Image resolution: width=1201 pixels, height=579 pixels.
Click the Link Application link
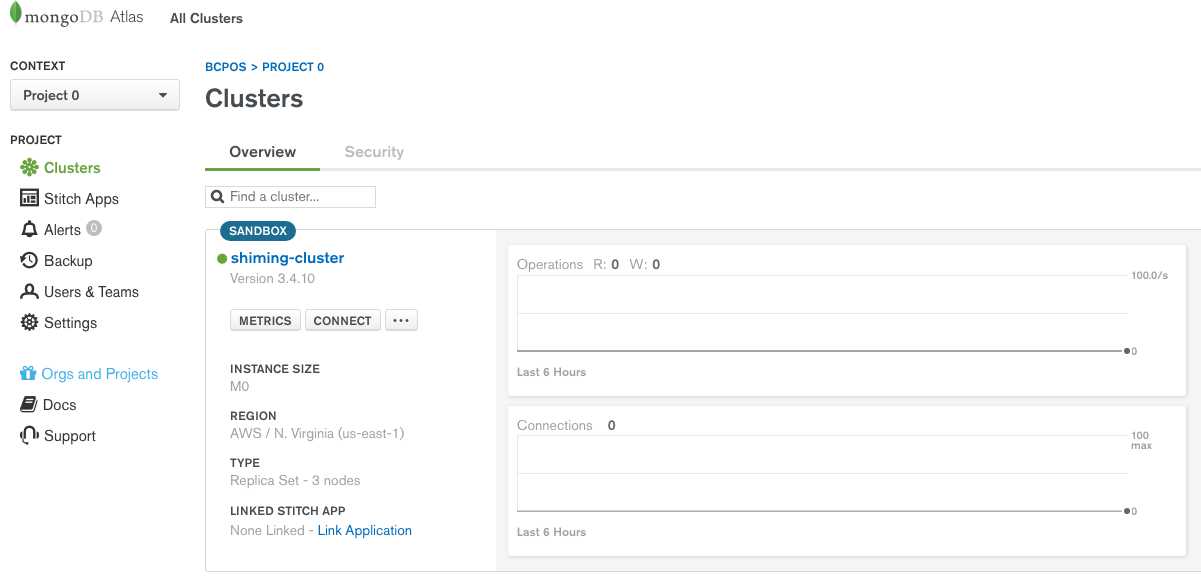364,531
